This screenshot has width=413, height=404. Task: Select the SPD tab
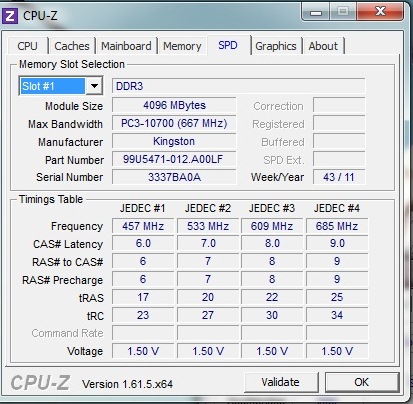pyautogui.click(x=228, y=45)
